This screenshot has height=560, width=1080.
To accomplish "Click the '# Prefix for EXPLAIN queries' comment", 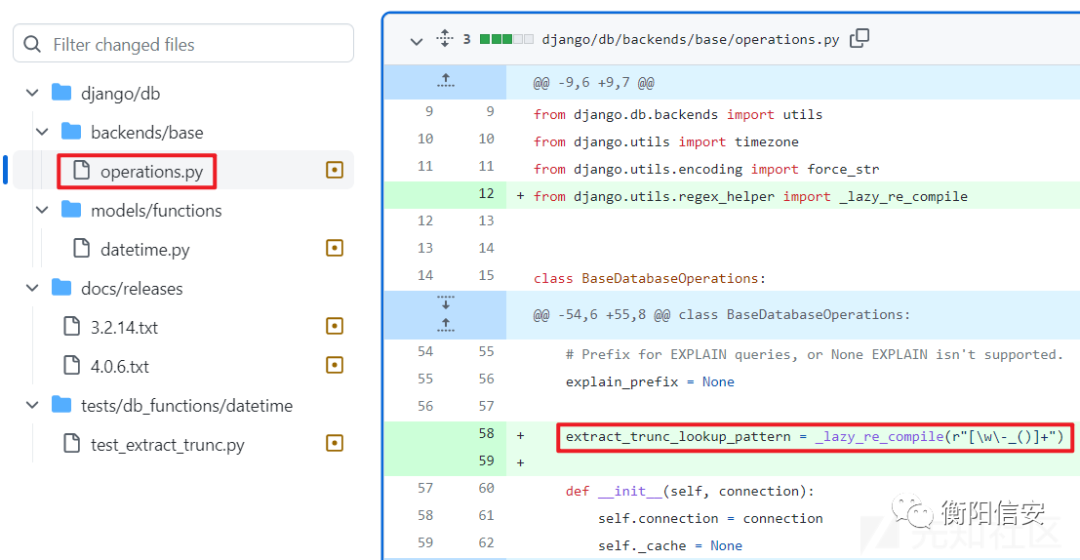I will click(814, 355).
